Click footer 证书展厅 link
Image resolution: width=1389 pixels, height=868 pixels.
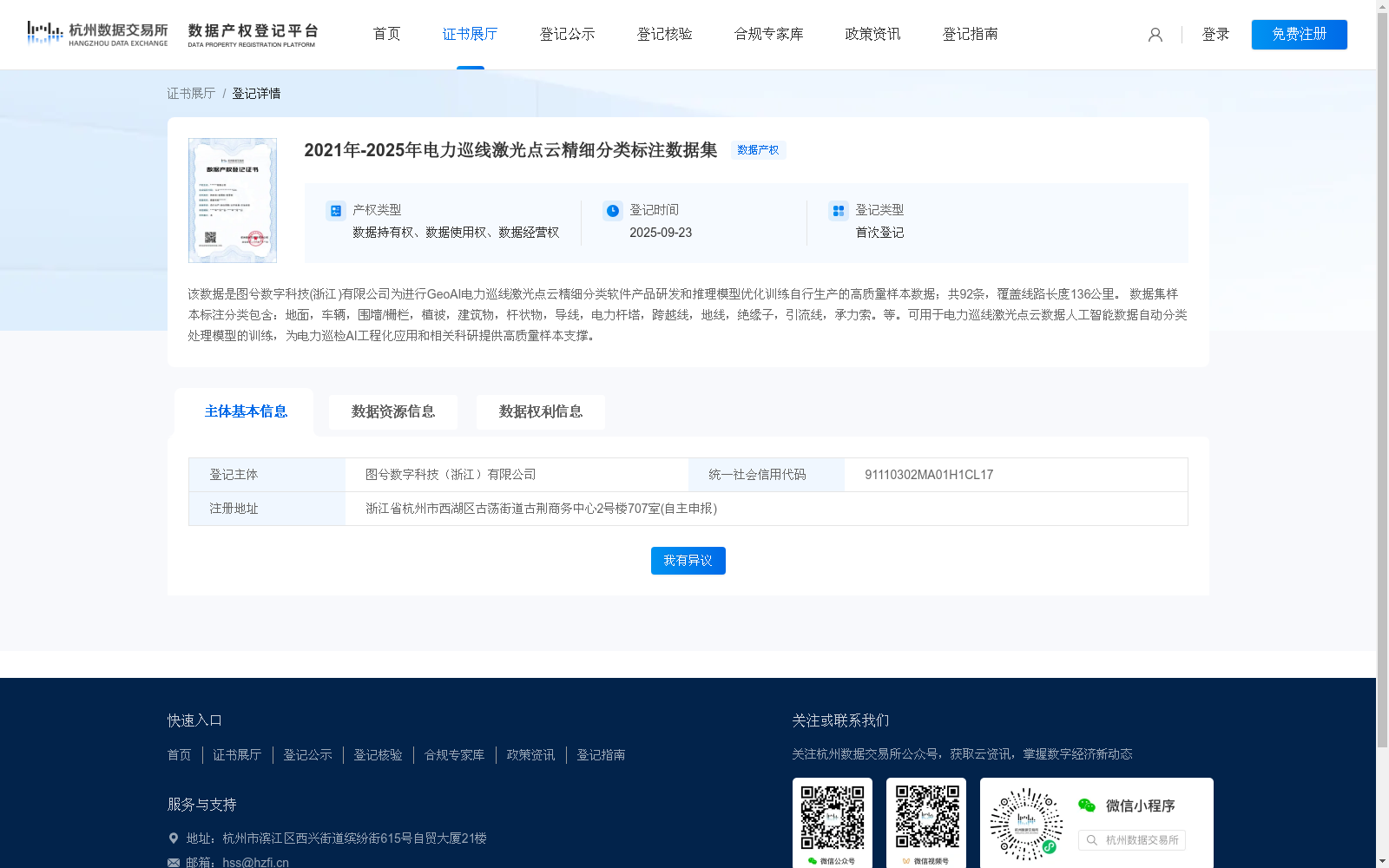(x=237, y=755)
